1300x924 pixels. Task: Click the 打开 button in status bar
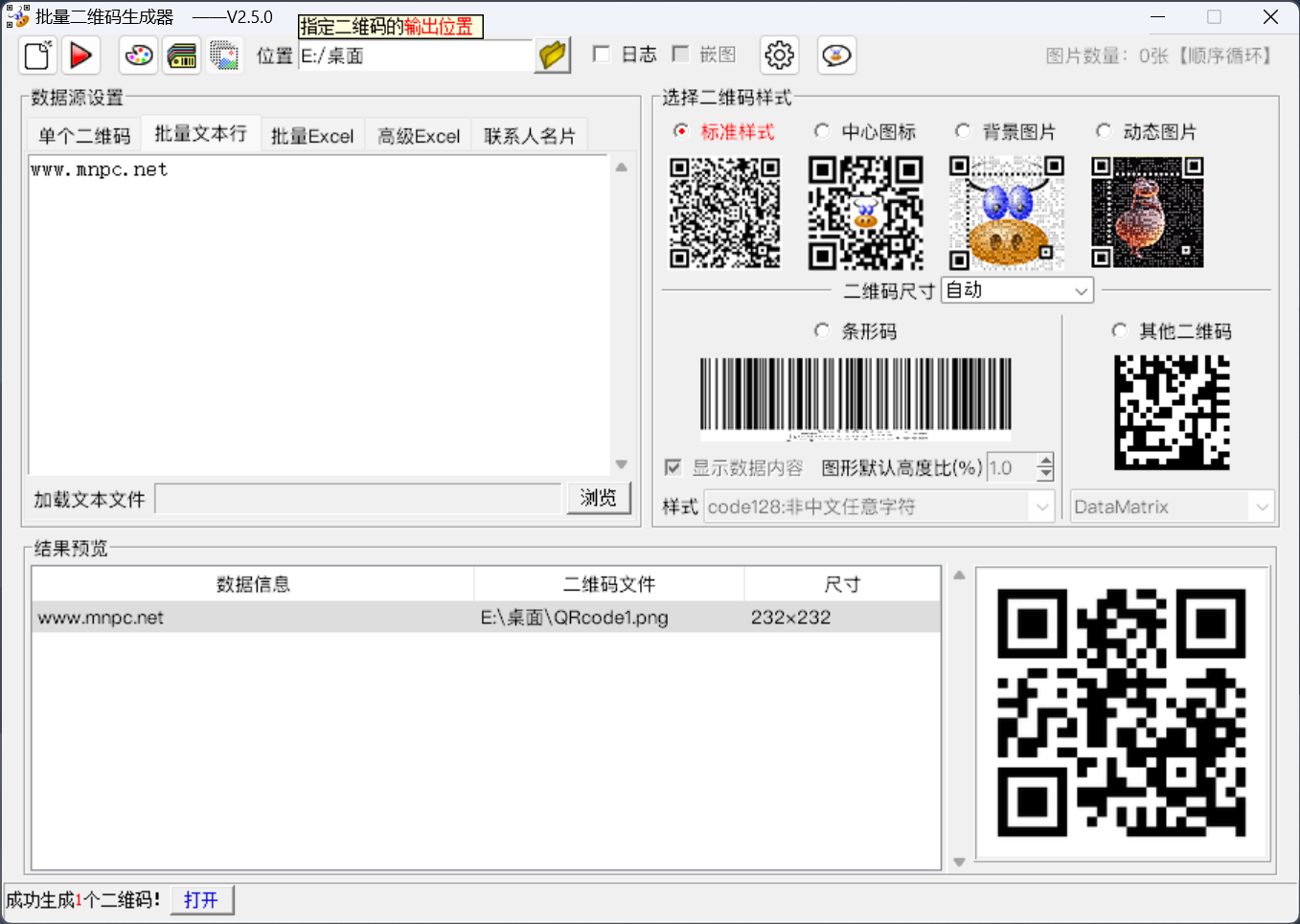(201, 900)
